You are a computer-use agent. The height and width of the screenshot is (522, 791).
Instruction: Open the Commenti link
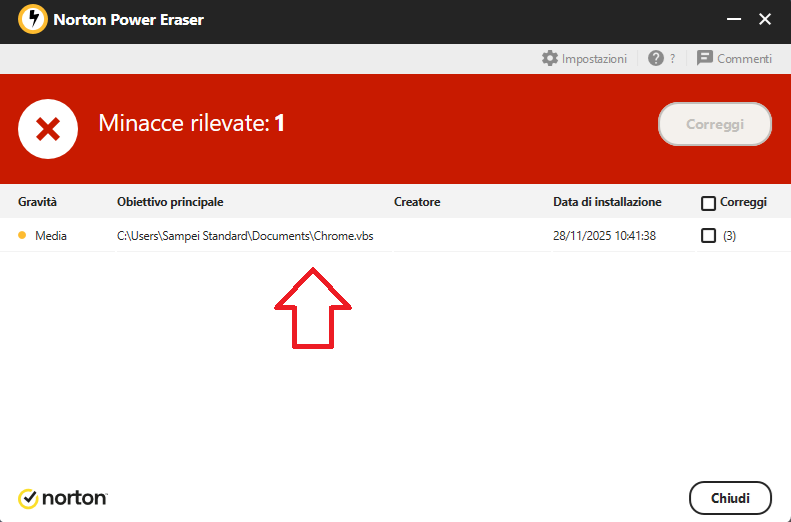click(x=734, y=59)
